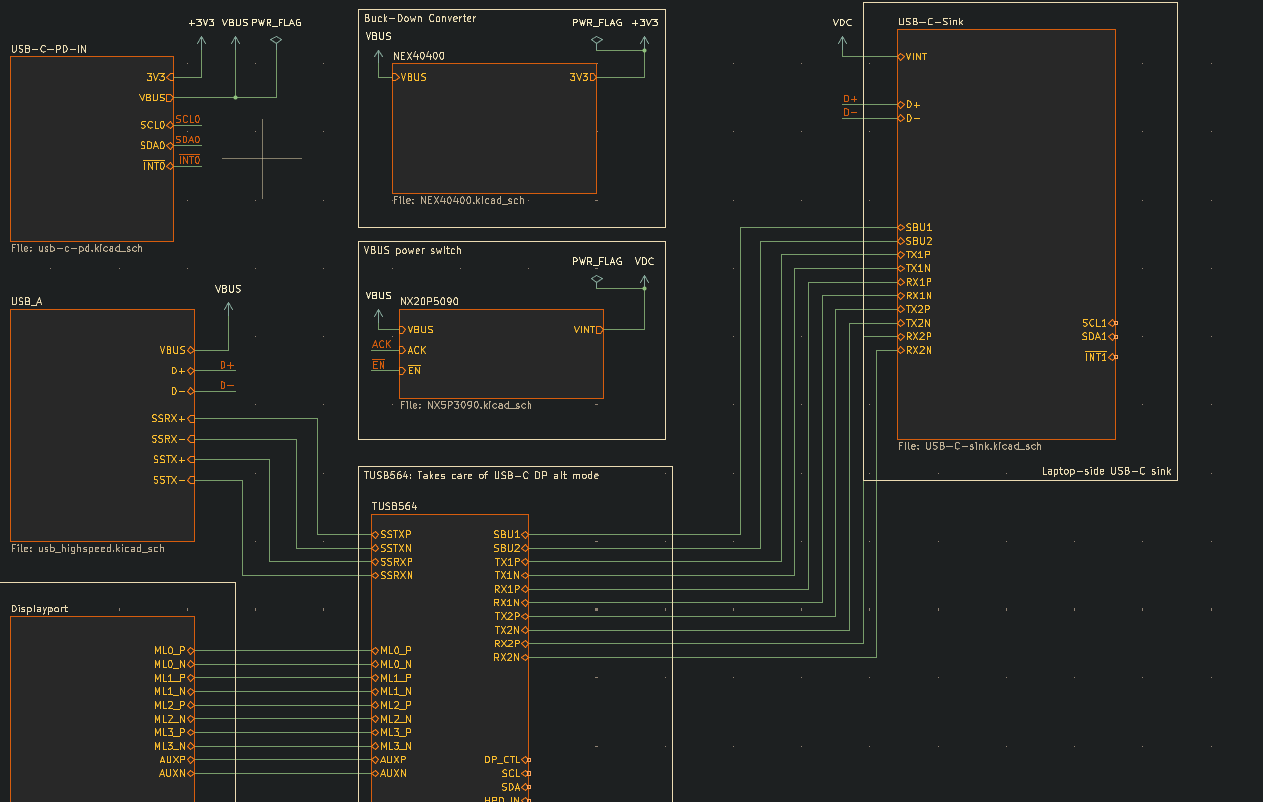Select VDC power symbol wired to USB-C-Sink VINT
The height and width of the screenshot is (802, 1263).
[842, 33]
